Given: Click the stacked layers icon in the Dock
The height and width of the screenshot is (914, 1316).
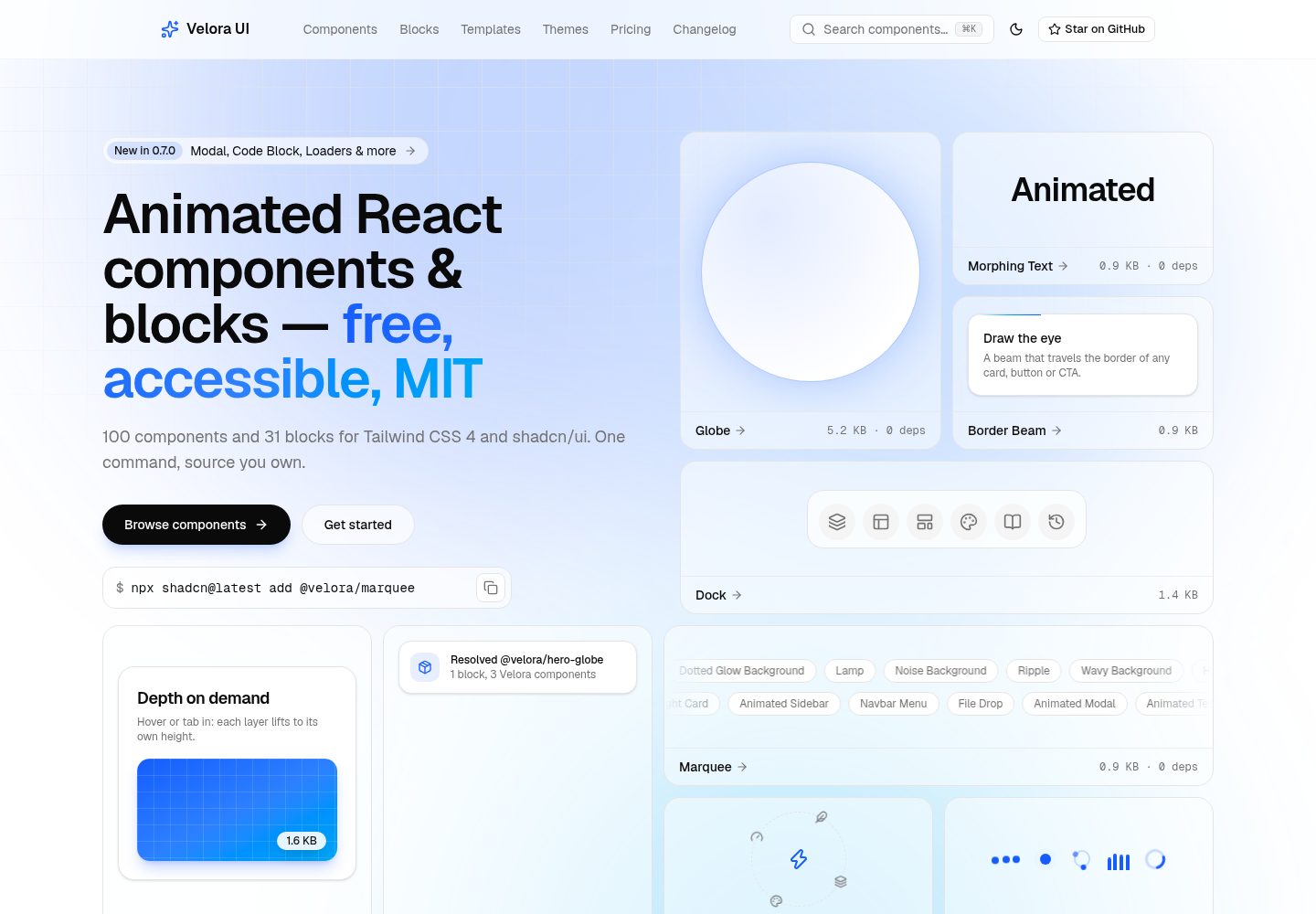Looking at the screenshot, I should [837, 522].
